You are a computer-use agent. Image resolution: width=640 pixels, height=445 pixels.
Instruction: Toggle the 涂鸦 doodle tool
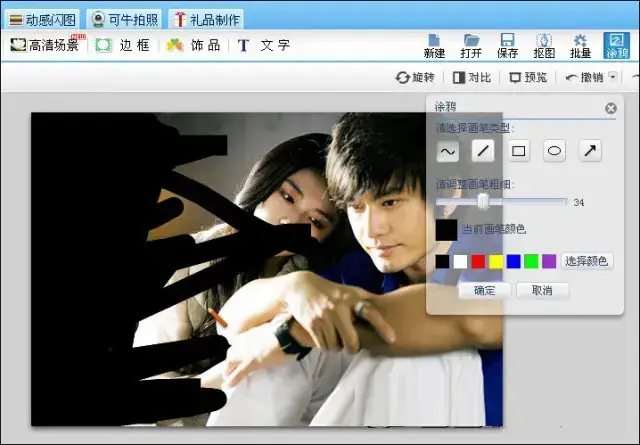pyautogui.click(x=616, y=46)
